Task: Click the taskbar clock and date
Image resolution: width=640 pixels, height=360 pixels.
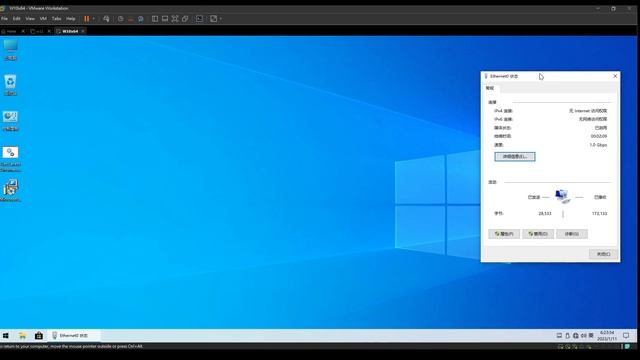Action: 607,336
